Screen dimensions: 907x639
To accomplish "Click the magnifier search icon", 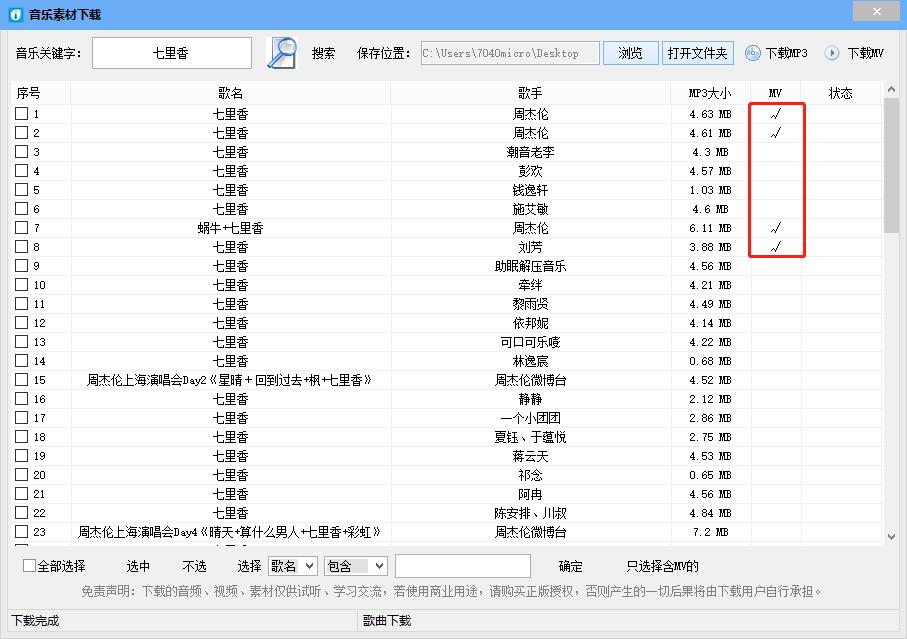I will click(x=280, y=52).
